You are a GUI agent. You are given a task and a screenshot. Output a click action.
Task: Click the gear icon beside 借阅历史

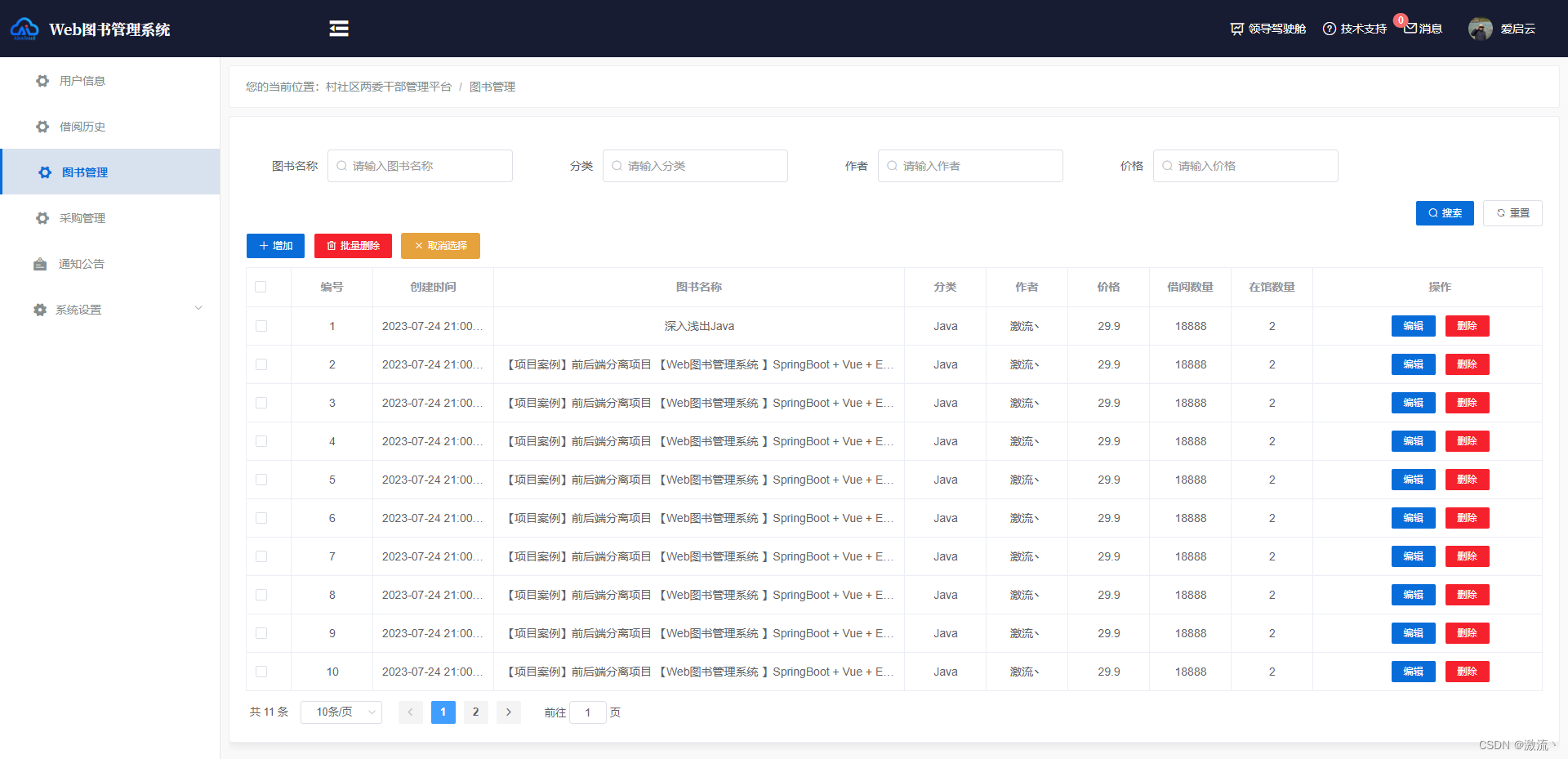[42, 127]
